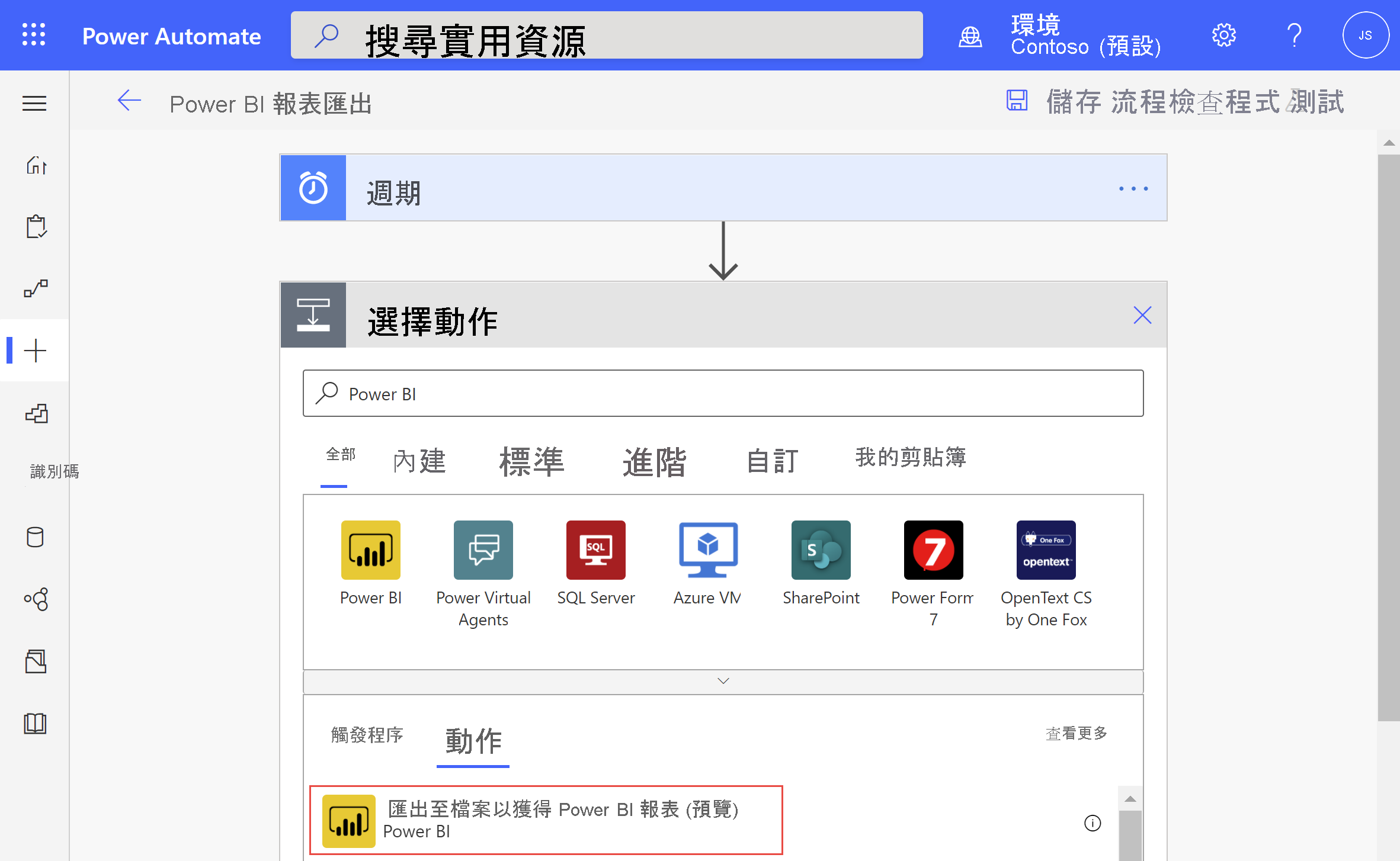
Task: Open the JS account avatar
Action: tap(1365, 36)
